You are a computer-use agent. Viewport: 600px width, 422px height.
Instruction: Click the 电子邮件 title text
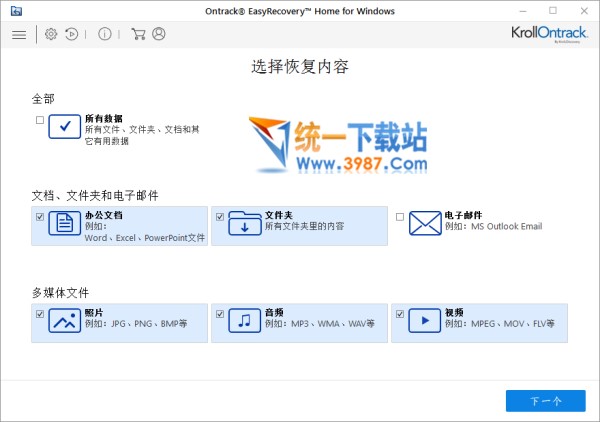pyautogui.click(x=463, y=215)
